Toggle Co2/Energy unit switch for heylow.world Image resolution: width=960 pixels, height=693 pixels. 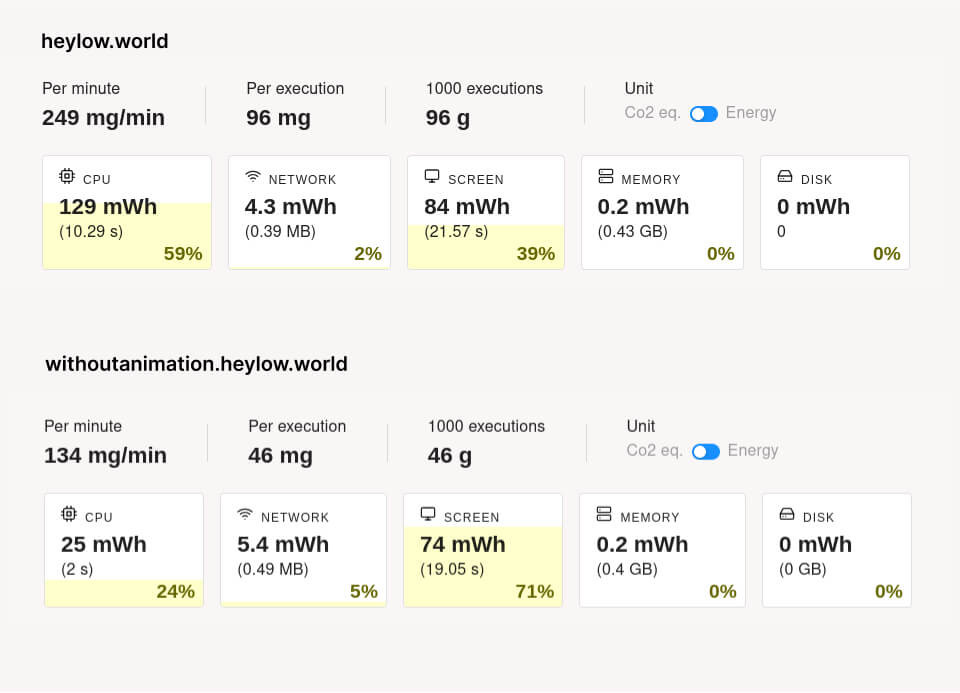click(x=704, y=114)
